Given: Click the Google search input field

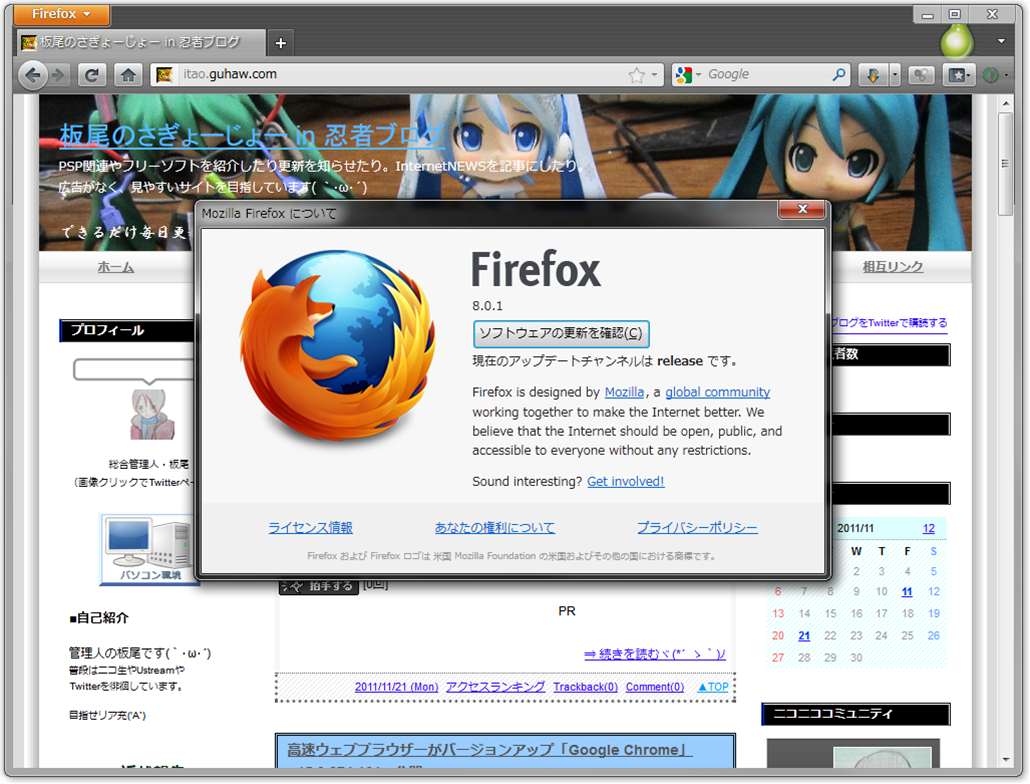Looking at the screenshot, I should tap(767, 75).
